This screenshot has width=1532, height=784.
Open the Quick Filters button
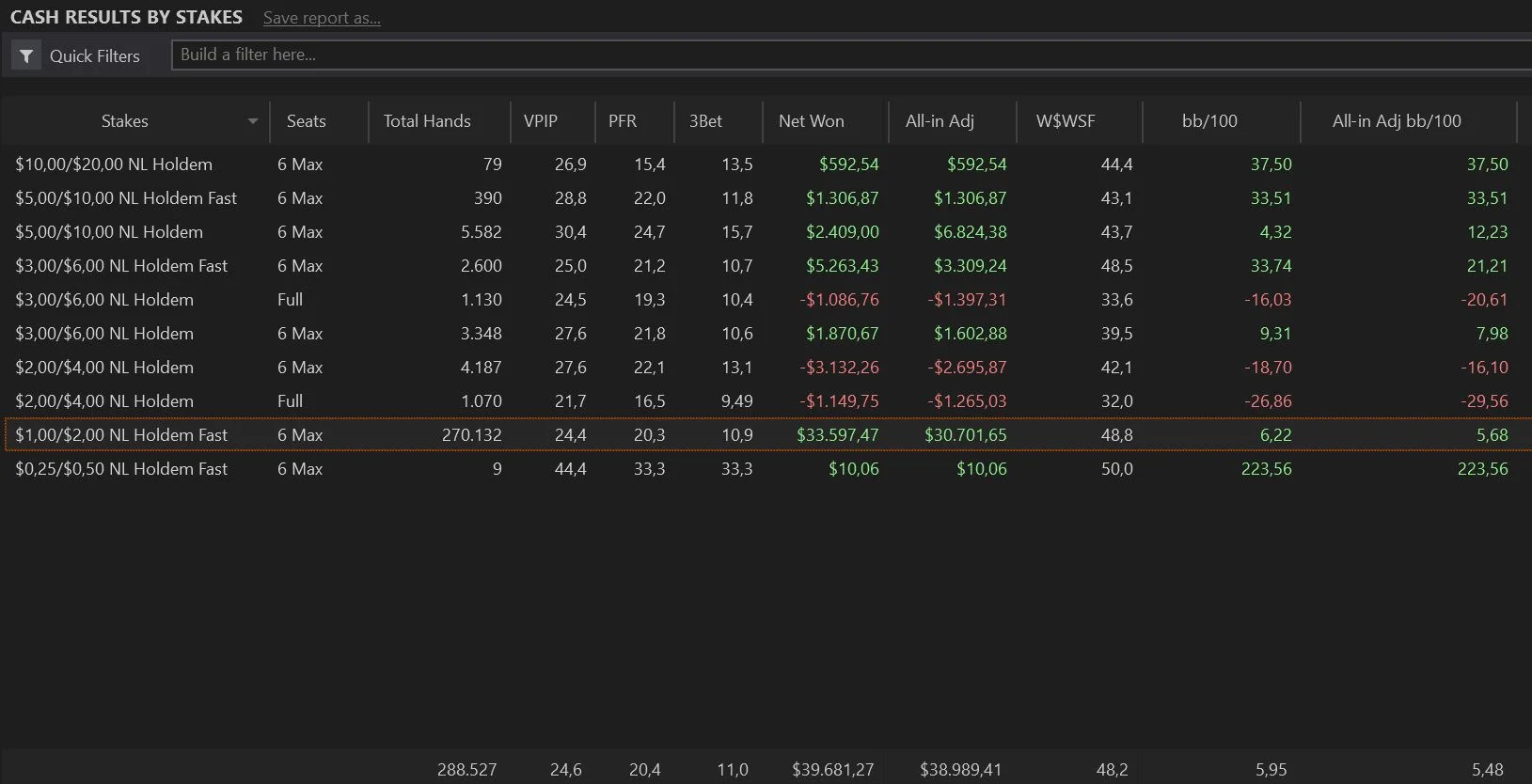point(94,56)
